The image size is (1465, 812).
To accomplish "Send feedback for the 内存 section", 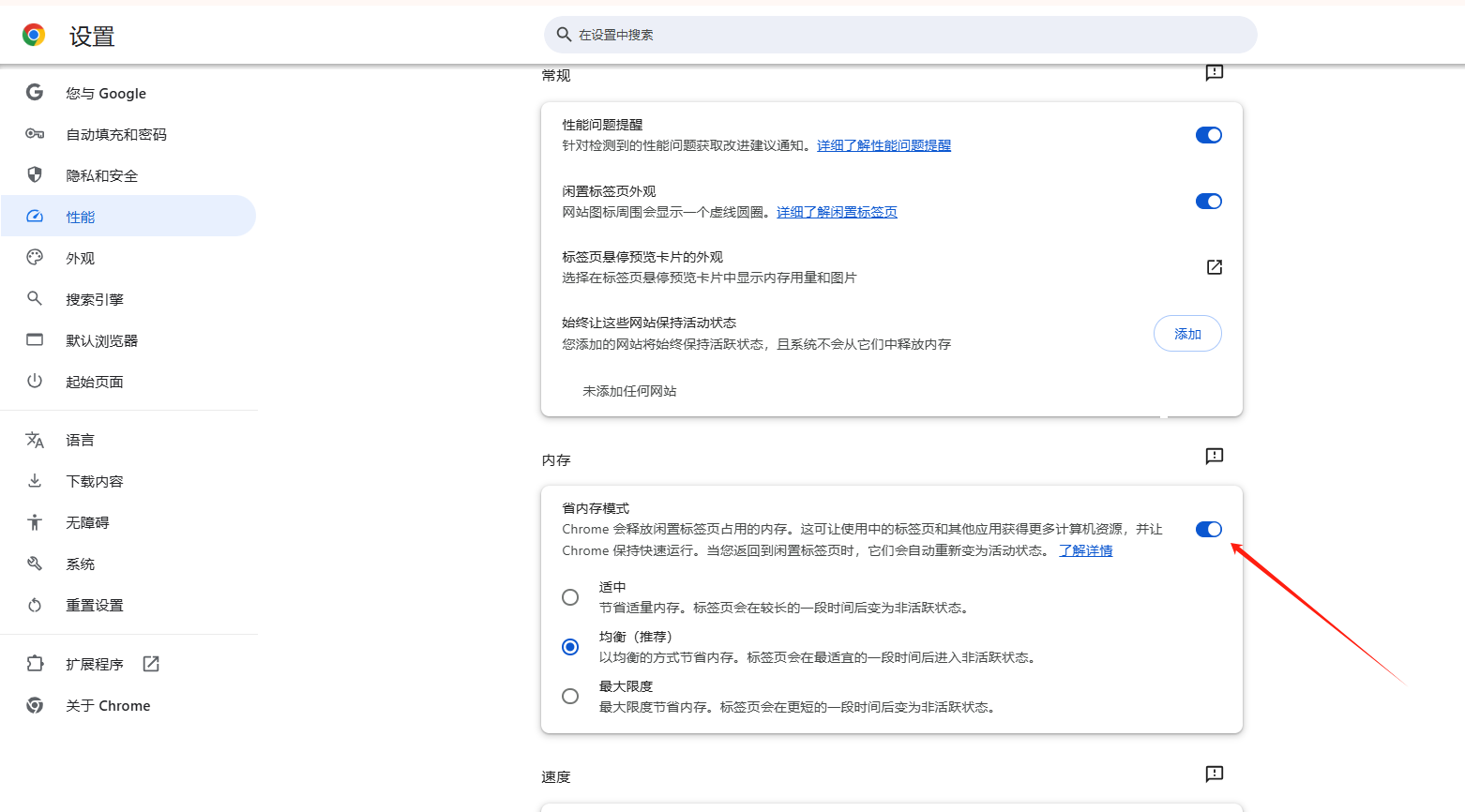I will (x=1215, y=456).
